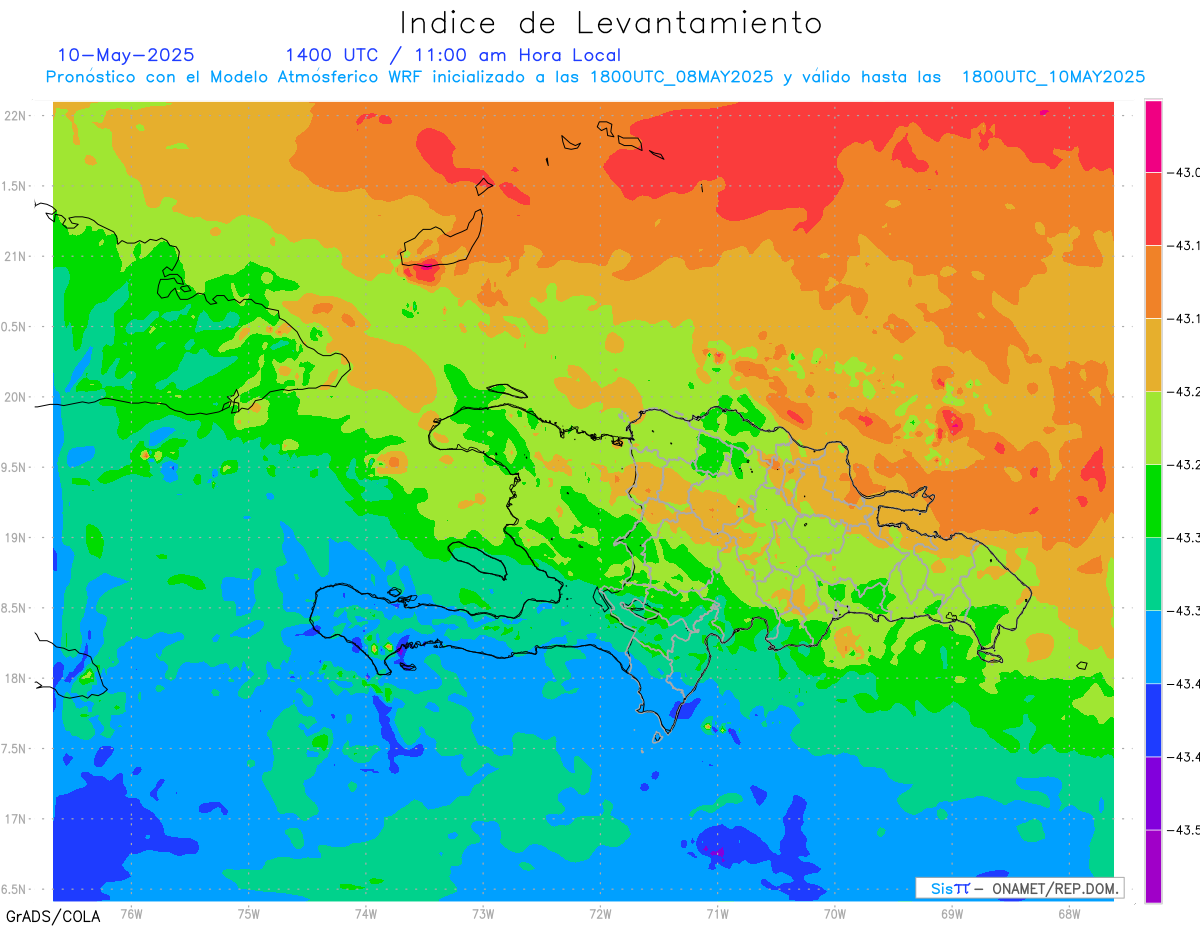Click the '72W' longitude label
Image resolution: width=1200 pixels, height=927 pixels.
tap(600, 913)
